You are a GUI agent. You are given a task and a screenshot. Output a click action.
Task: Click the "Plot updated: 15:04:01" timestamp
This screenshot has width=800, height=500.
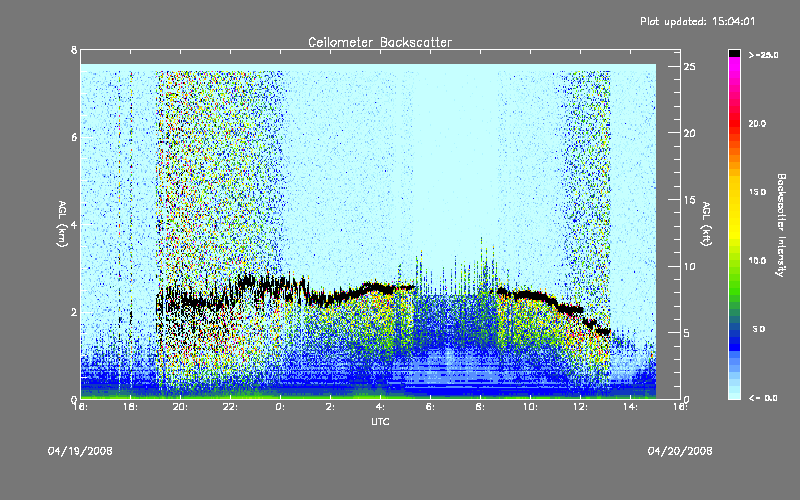(697, 21)
